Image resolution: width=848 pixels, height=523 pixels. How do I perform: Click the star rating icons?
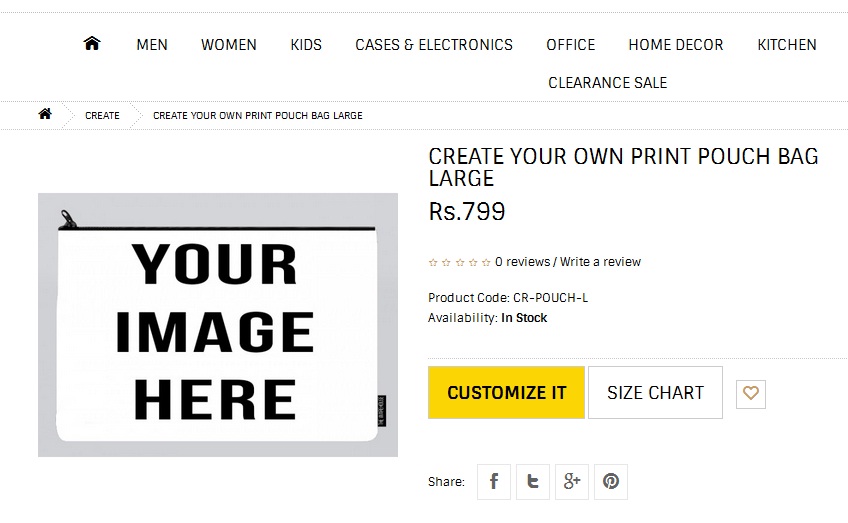(459, 262)
